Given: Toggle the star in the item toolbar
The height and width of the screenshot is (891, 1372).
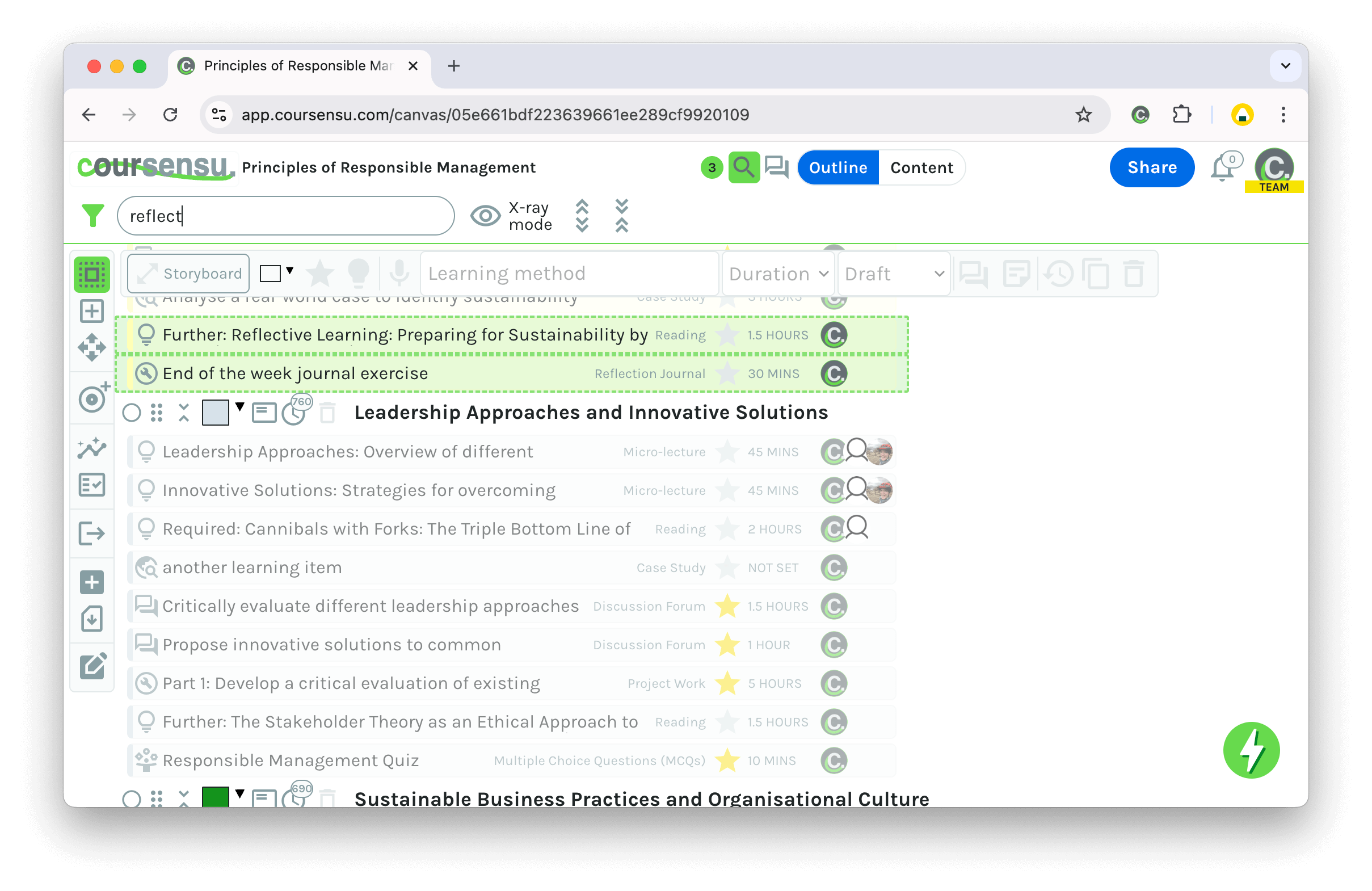Looking at the screenshot, I should pos(320,274).
